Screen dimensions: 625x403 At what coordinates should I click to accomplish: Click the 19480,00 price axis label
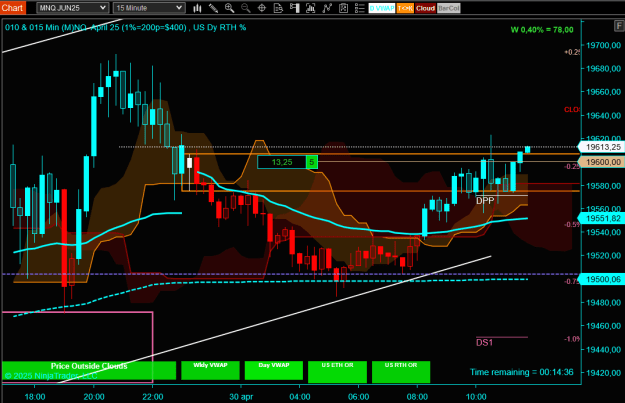coord(603,303)
